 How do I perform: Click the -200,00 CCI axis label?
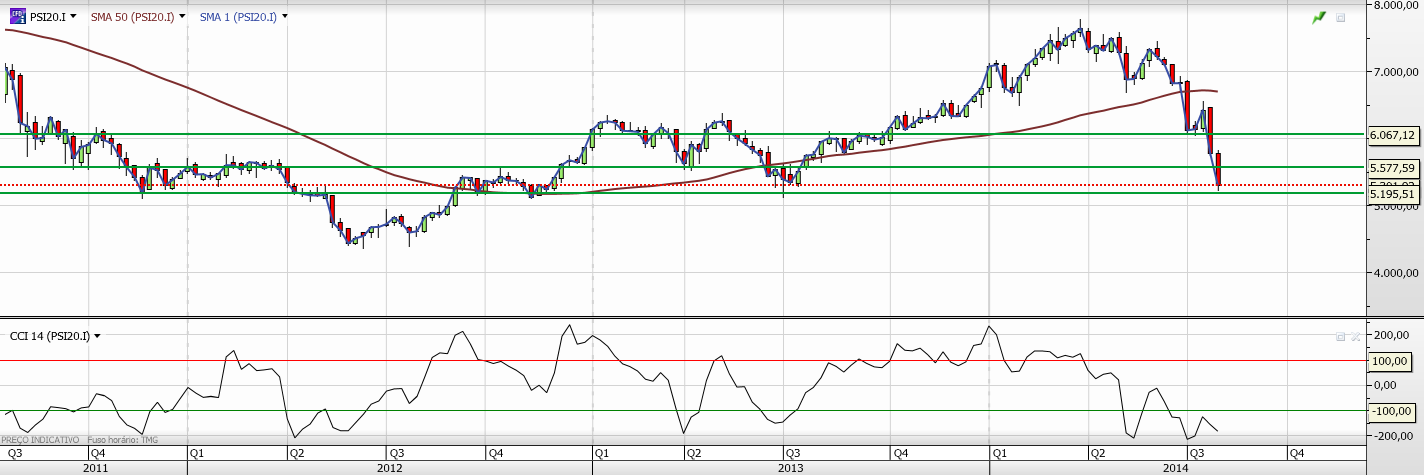(x=1392, y=436)
